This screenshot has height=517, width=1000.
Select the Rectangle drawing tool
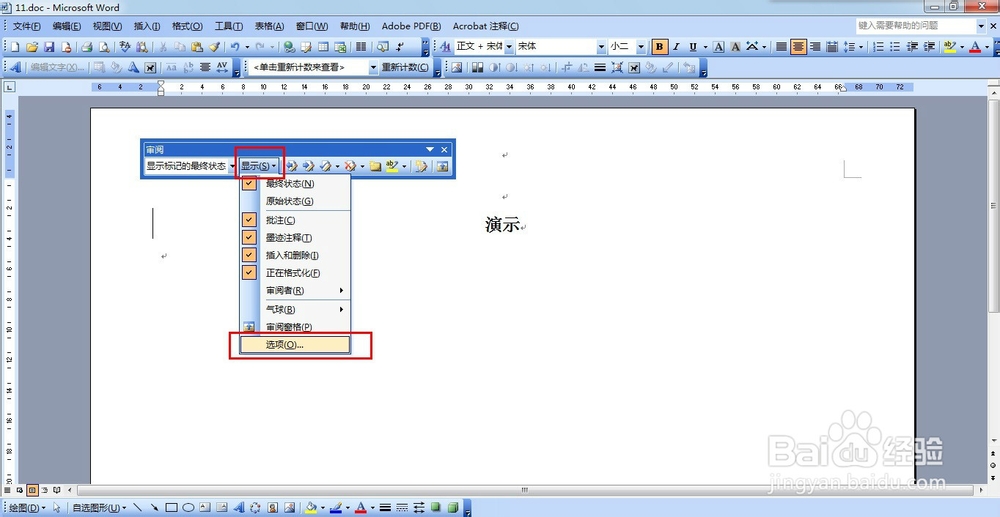[172, 508]
